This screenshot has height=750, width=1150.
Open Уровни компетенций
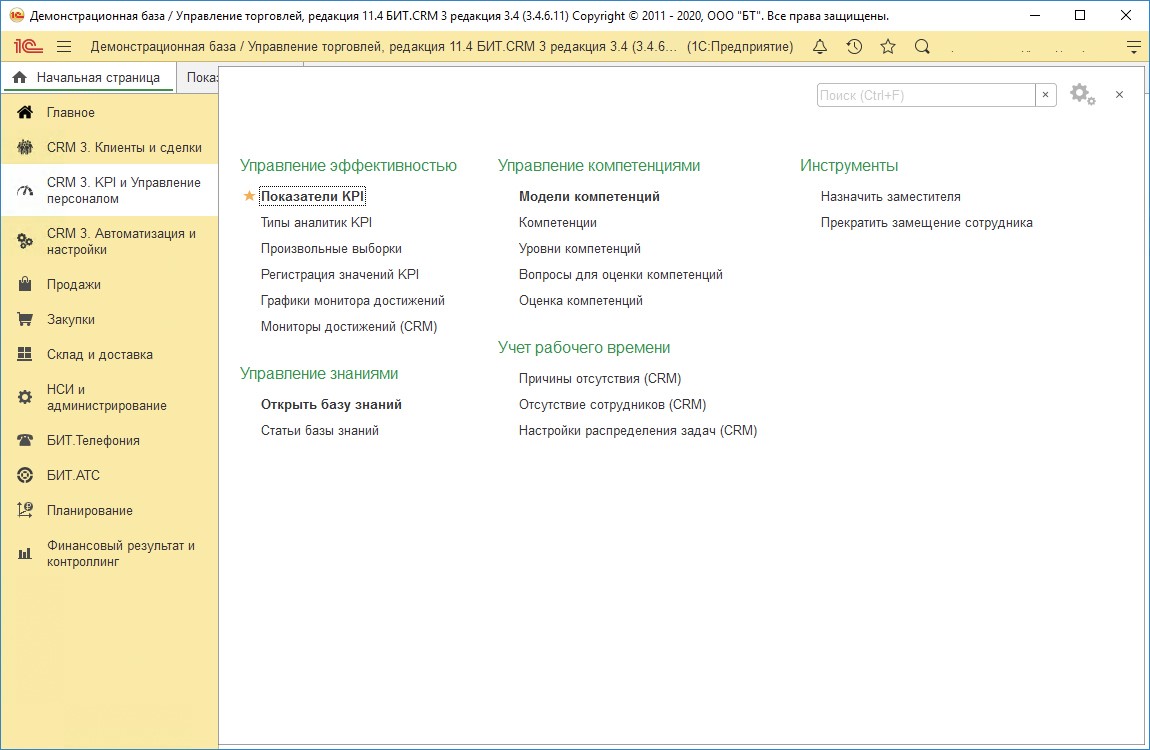(580, 249)
